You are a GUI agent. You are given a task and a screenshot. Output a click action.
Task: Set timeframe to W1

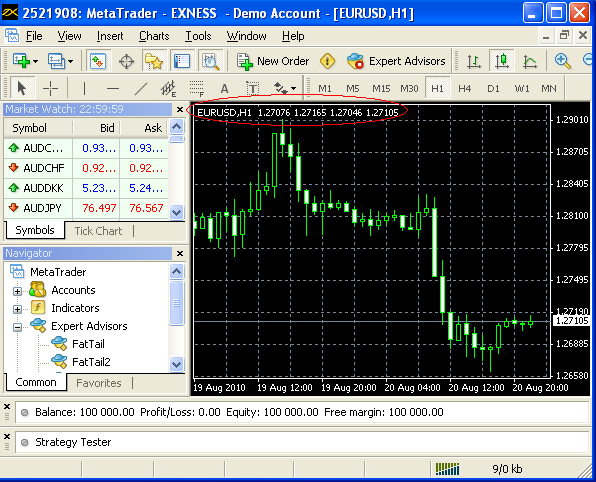click(x=522, y=89)
